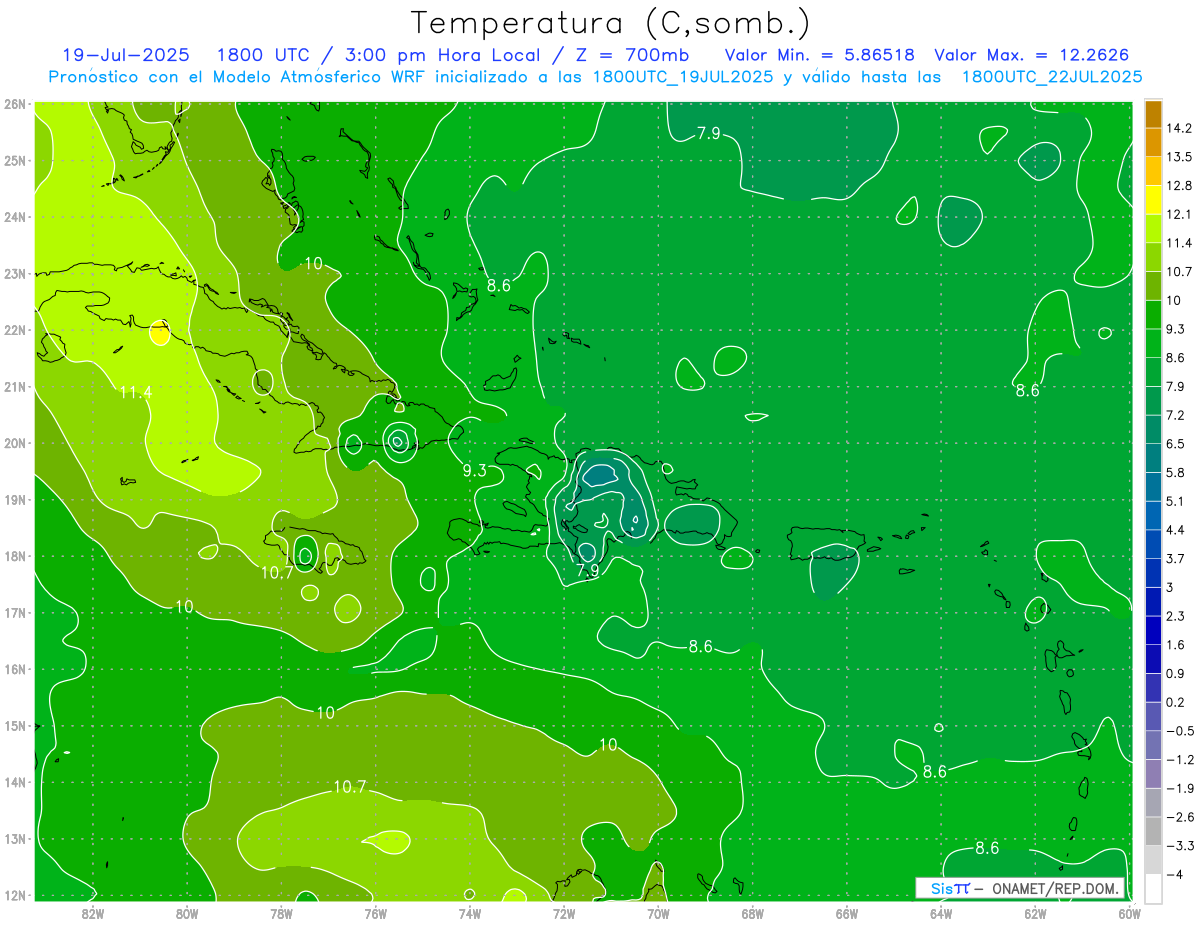The image size is (1200, 927).
Task: Click the '8.6' contour label near 21N 62W
Action: 1027,391
